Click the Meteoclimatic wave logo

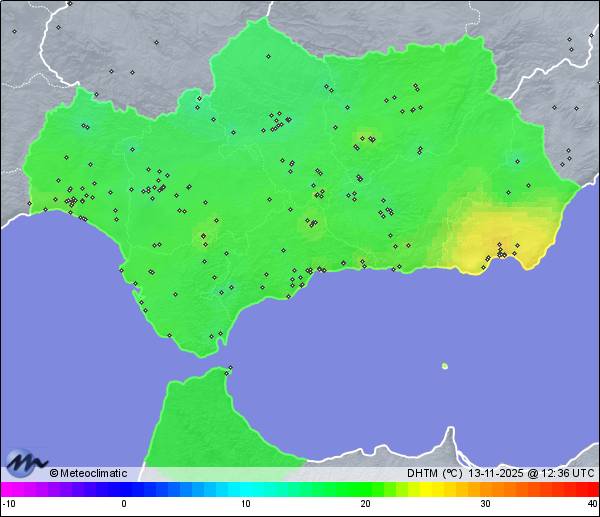[x=26, y=462]
